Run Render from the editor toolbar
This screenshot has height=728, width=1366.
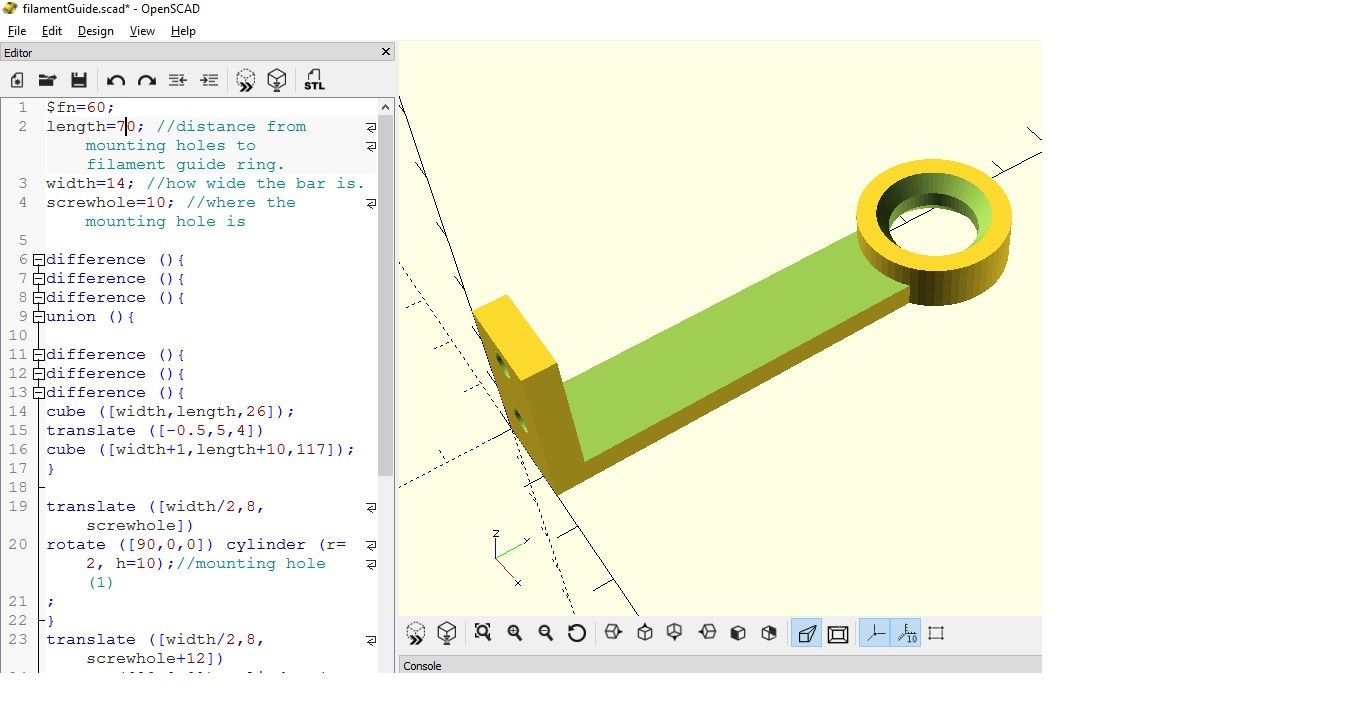tap(277, 80)
